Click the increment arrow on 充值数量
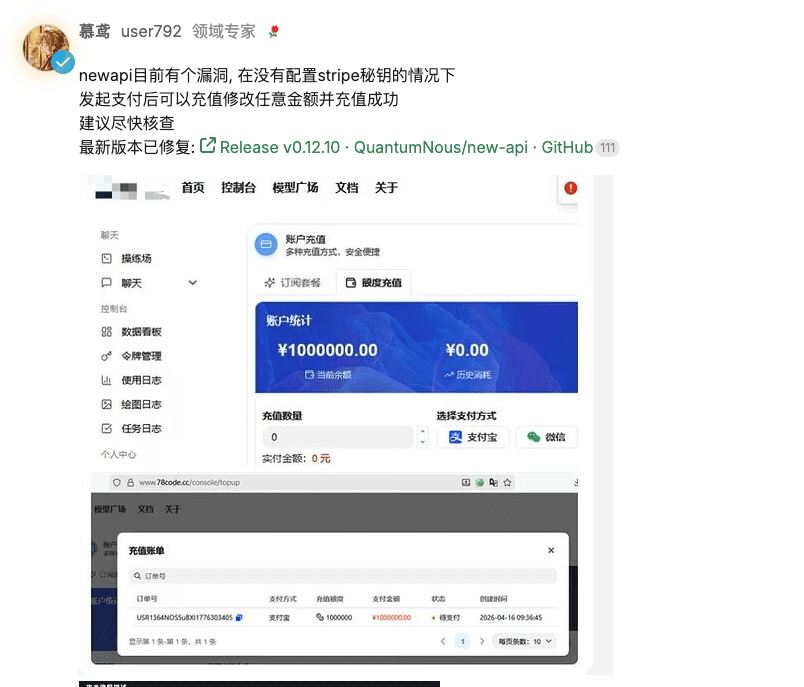This screenshot has height=687, width=804. (x=424, y=431)
